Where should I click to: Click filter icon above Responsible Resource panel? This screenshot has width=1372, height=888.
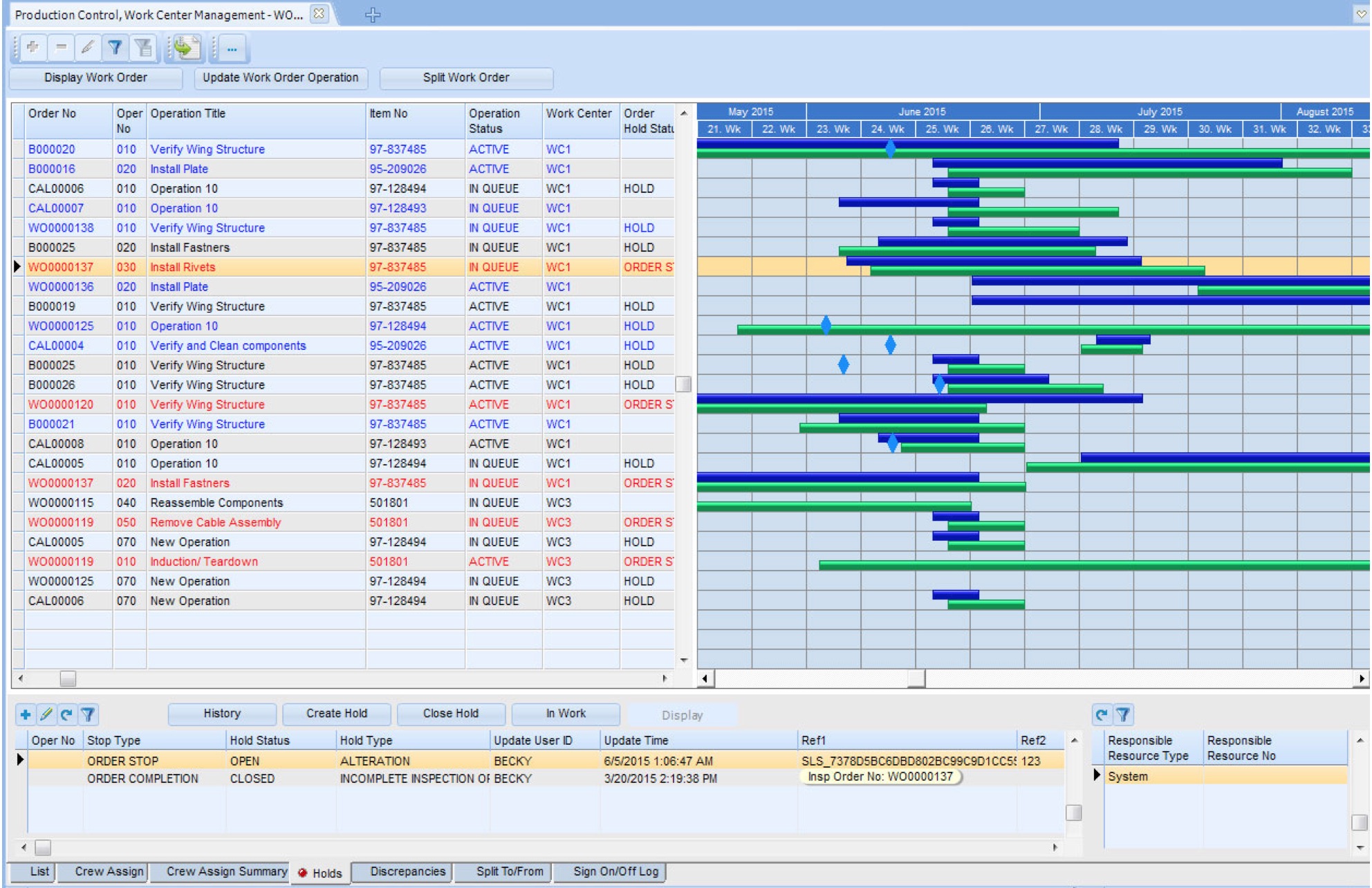click(x=1123, y=714)
